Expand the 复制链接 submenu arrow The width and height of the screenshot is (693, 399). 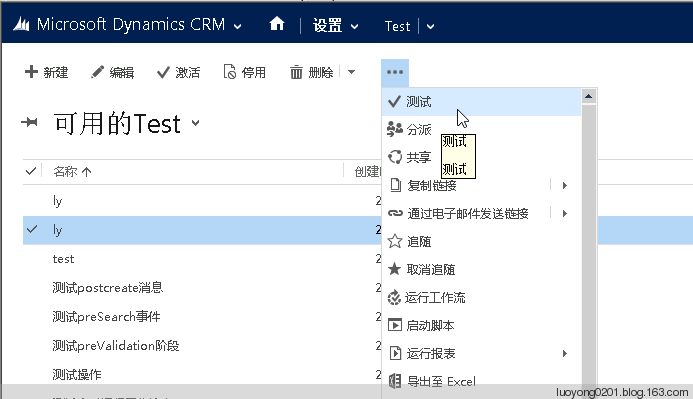click(x=565, y=185)
